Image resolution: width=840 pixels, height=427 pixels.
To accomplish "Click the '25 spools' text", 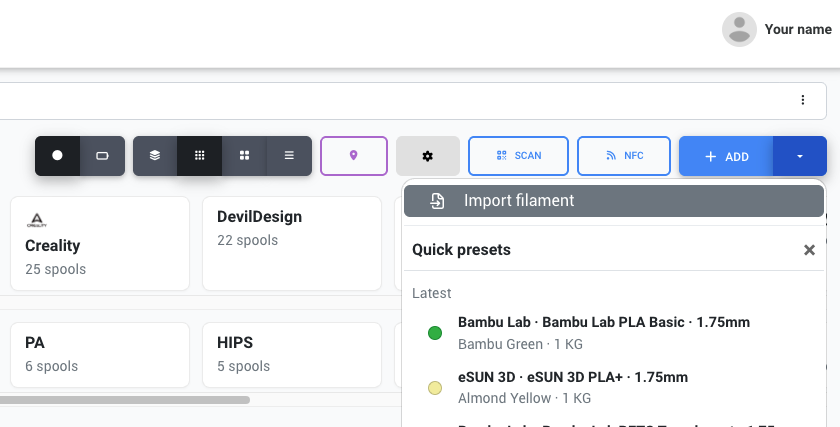I will [x=56, y=269].
